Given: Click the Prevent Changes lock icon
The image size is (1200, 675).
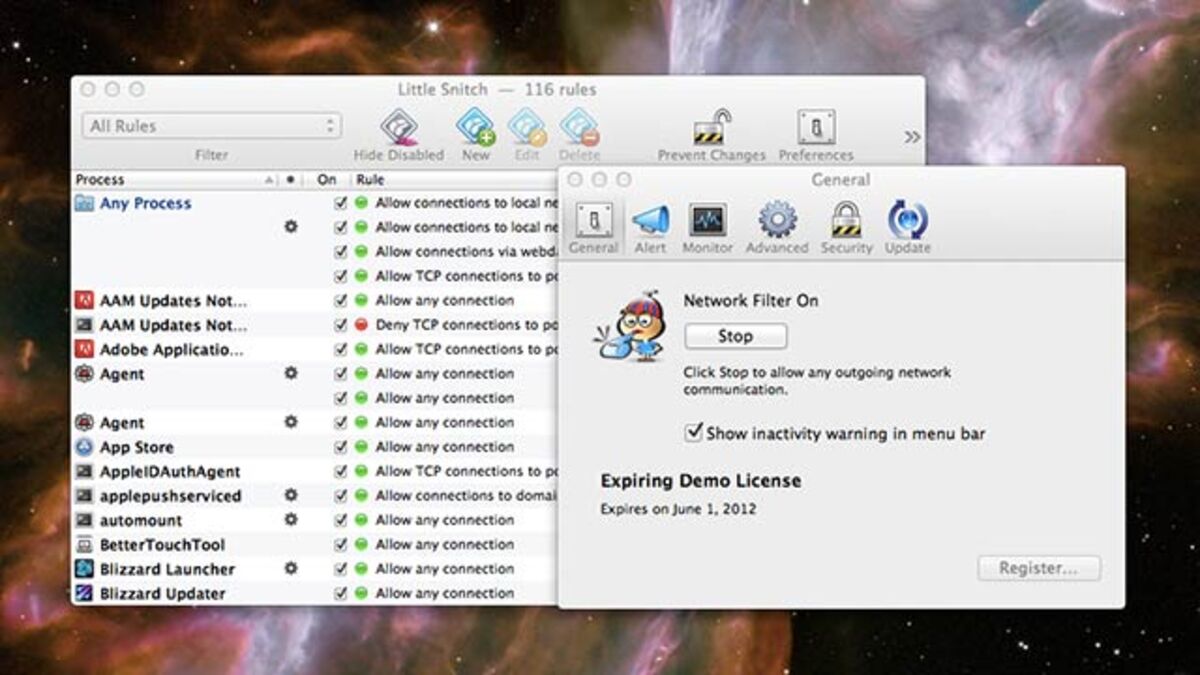Looking at the screenshot, I should [711, 129].
